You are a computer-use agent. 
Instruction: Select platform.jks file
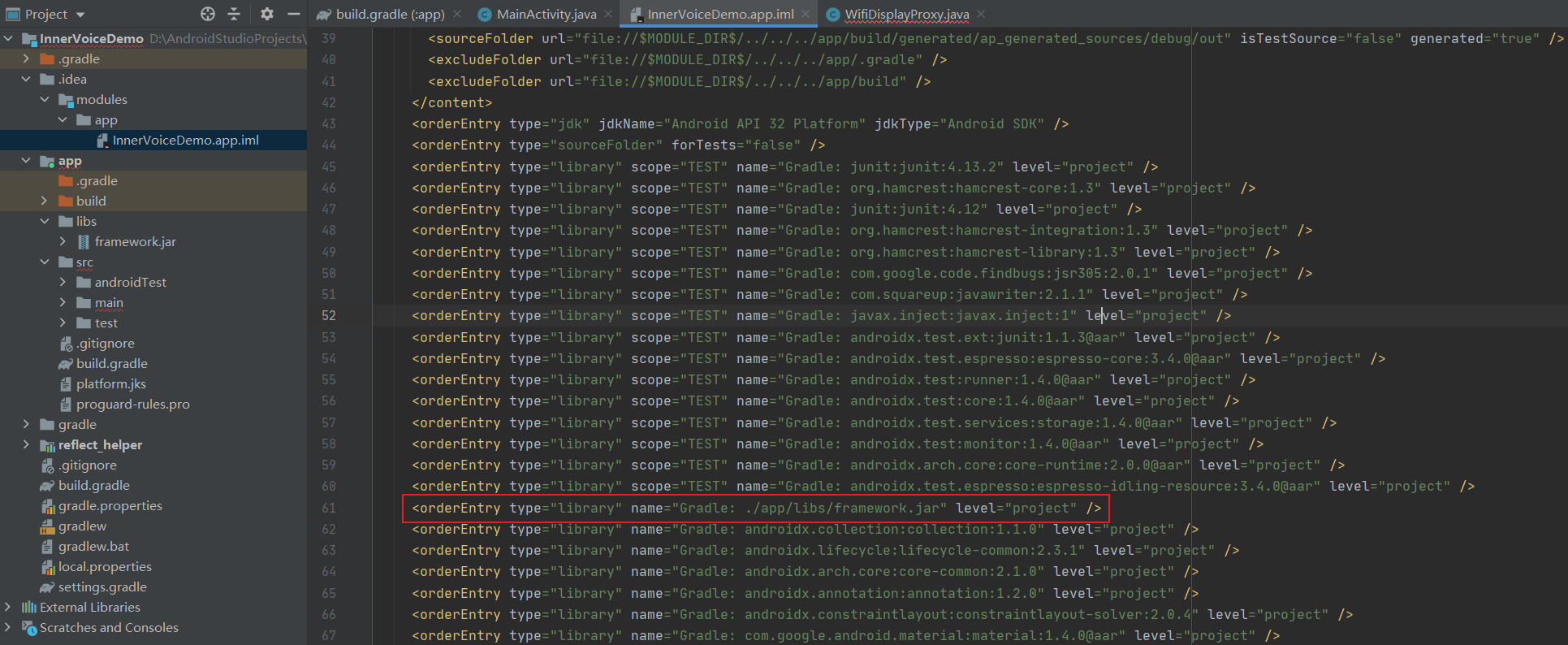(111, 384)
